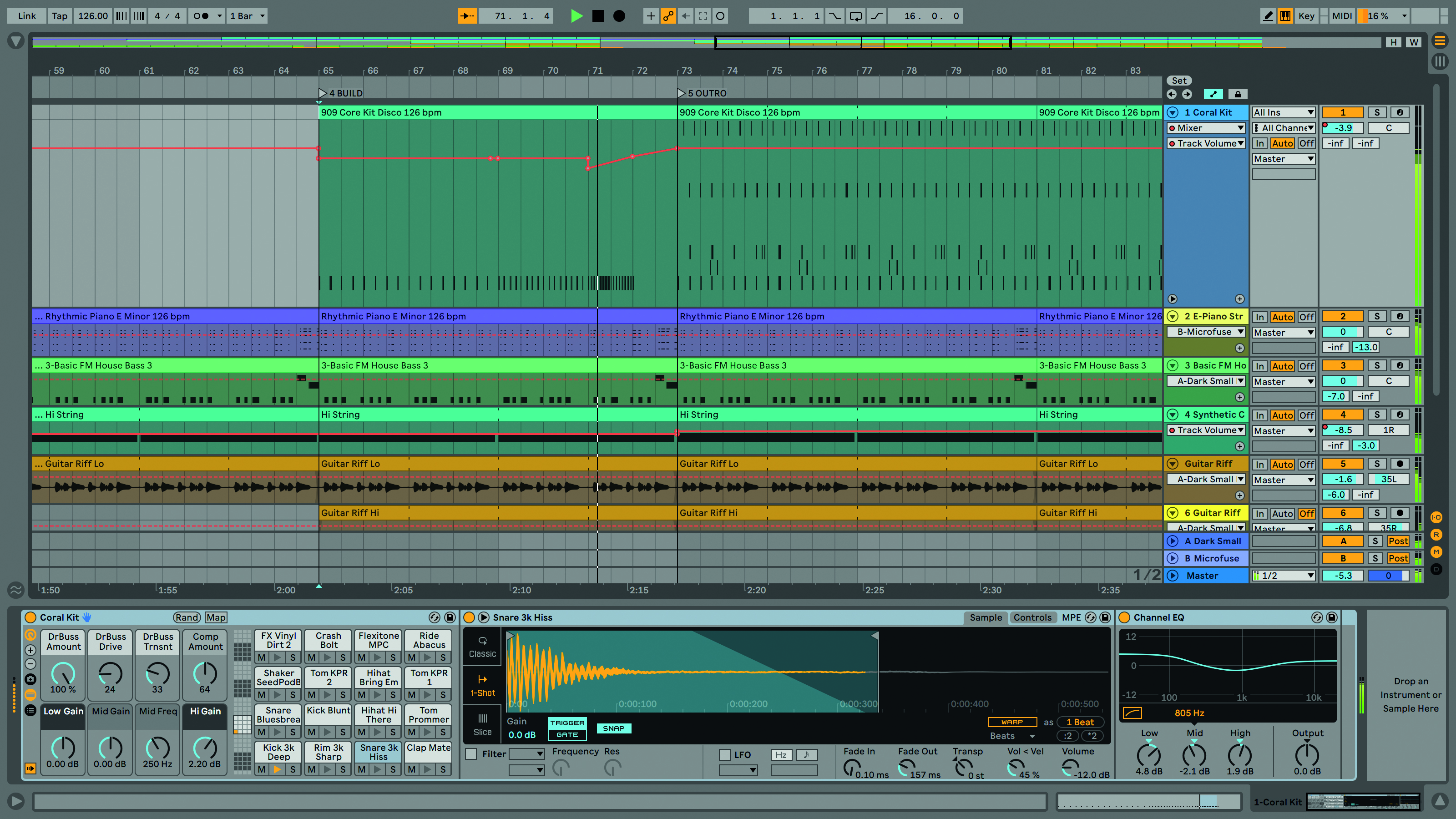The image size is (1456, 819).
Task: Solo the 4 Synthetic track
Action: pos(1377,415)
